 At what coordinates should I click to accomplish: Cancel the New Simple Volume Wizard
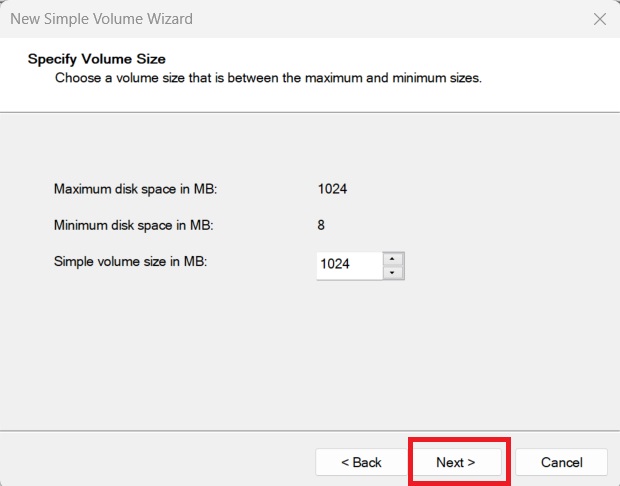[561, 462]
